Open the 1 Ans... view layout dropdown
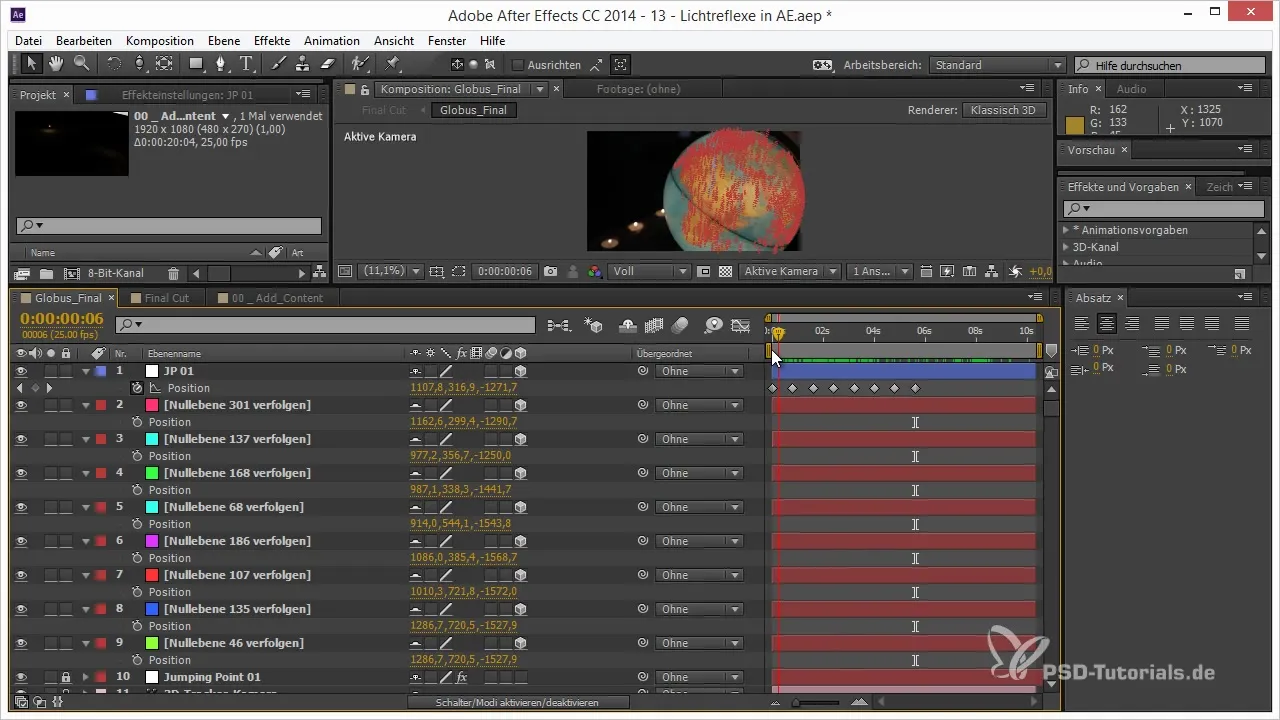The height and width of the screenshot is (720, 1280). coord(880,271)
